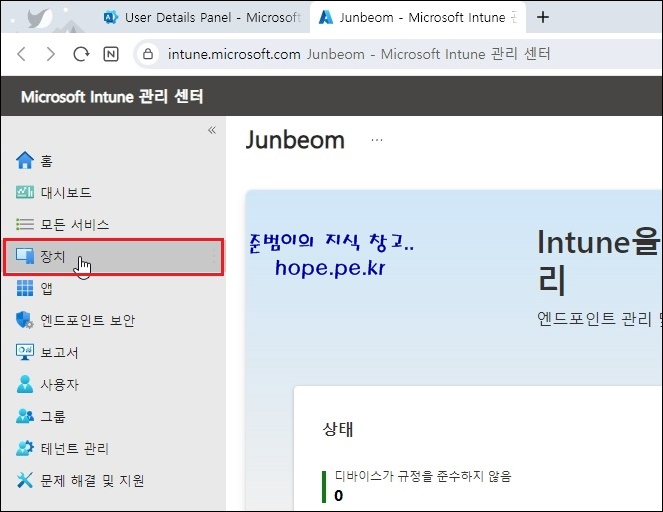The height and width of the screenshot is (512, 663).
Task: Click the Junbeom page title
Action: click(295, 140)
